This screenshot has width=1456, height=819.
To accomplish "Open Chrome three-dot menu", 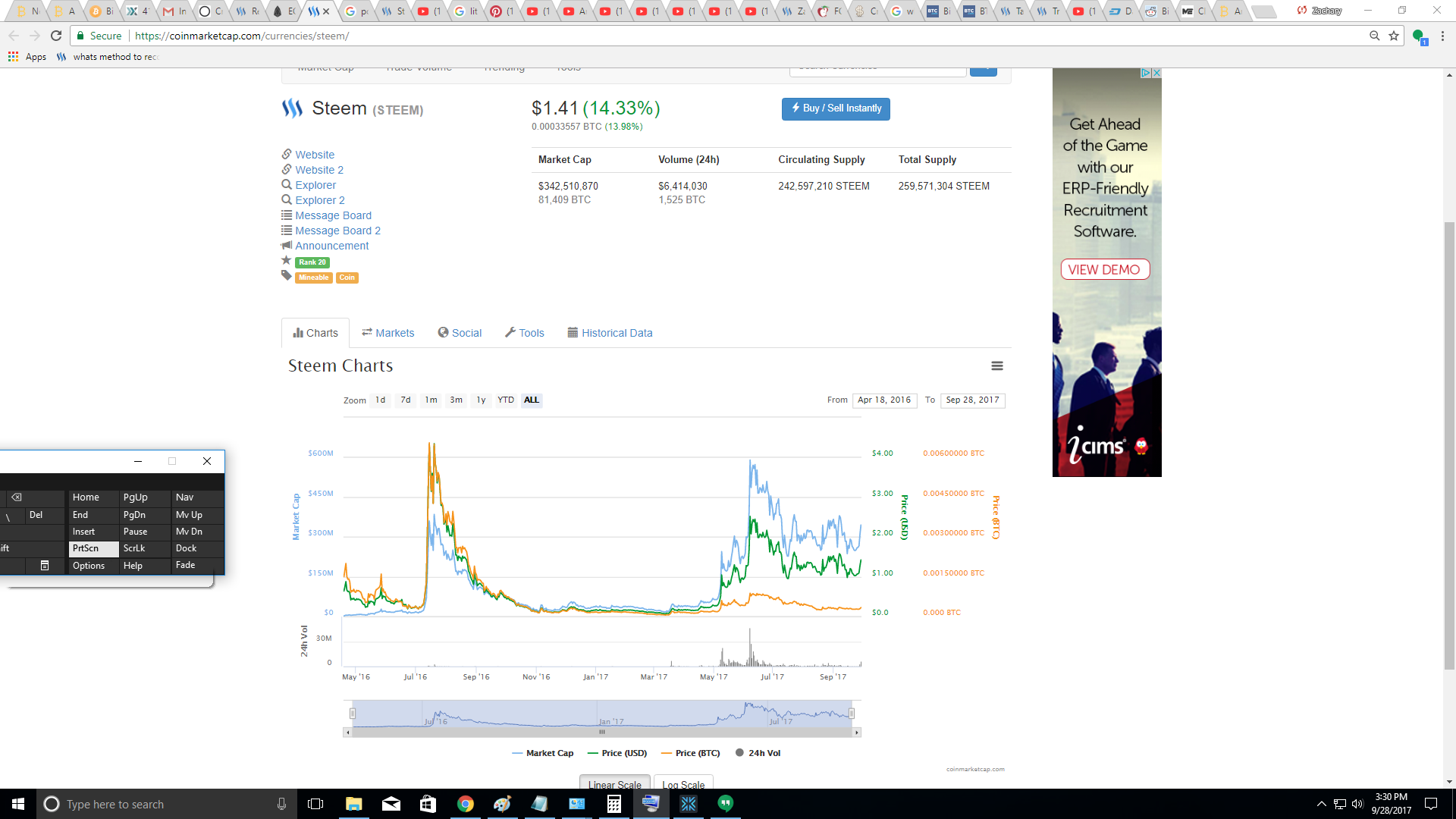I will [x=1442, y=36].
